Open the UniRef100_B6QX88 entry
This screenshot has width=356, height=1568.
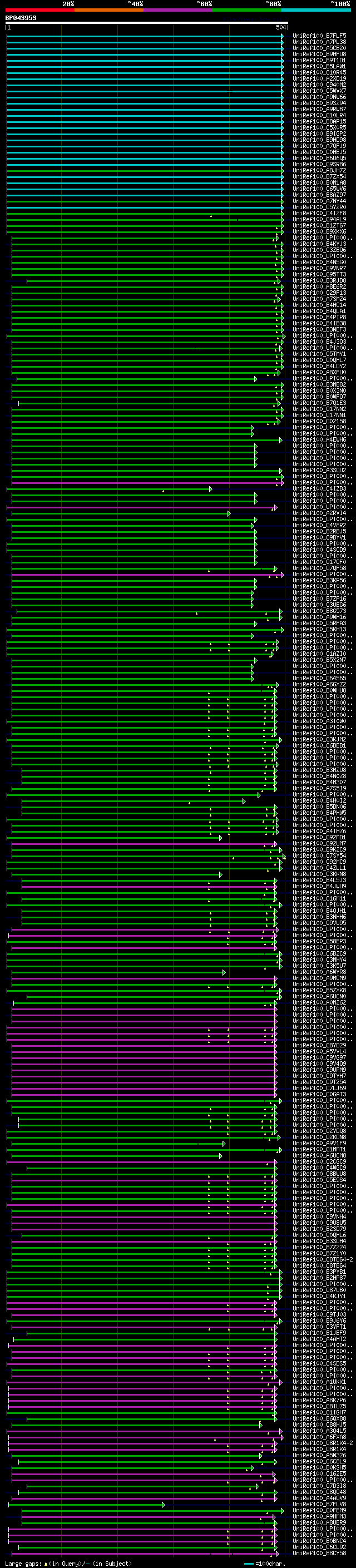coord(319,1418)
